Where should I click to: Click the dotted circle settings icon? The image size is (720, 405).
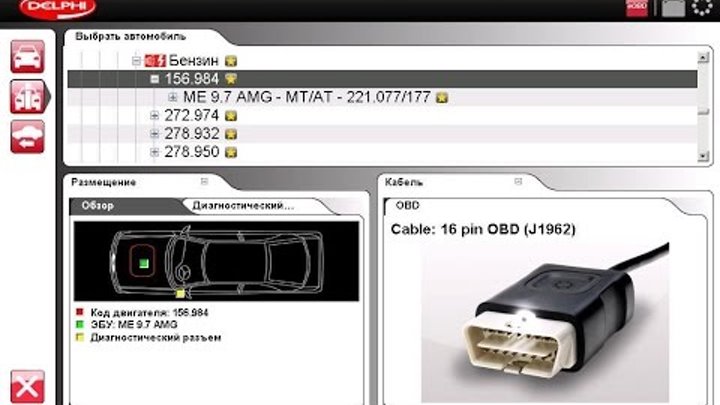click(x=703, y=7)
